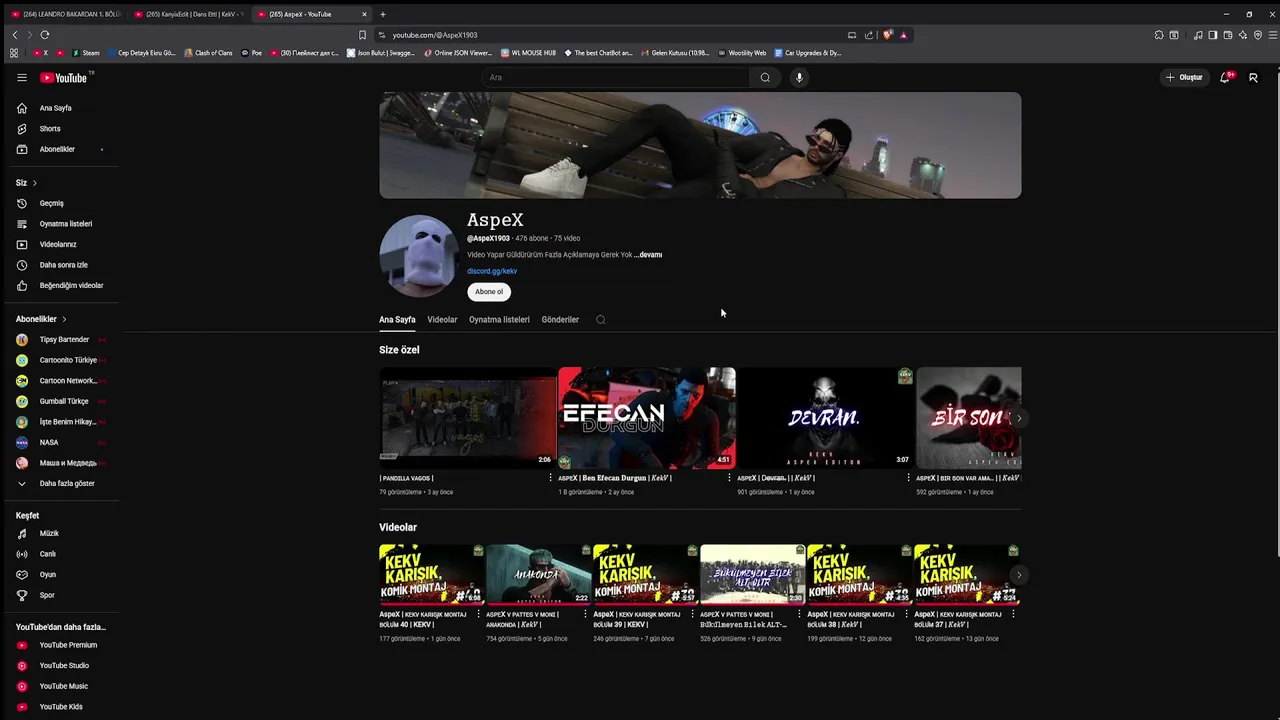This screenshot has width=1280, height=720.
Task: Reload the page with browser refresh
Action: tap(44, 35)
